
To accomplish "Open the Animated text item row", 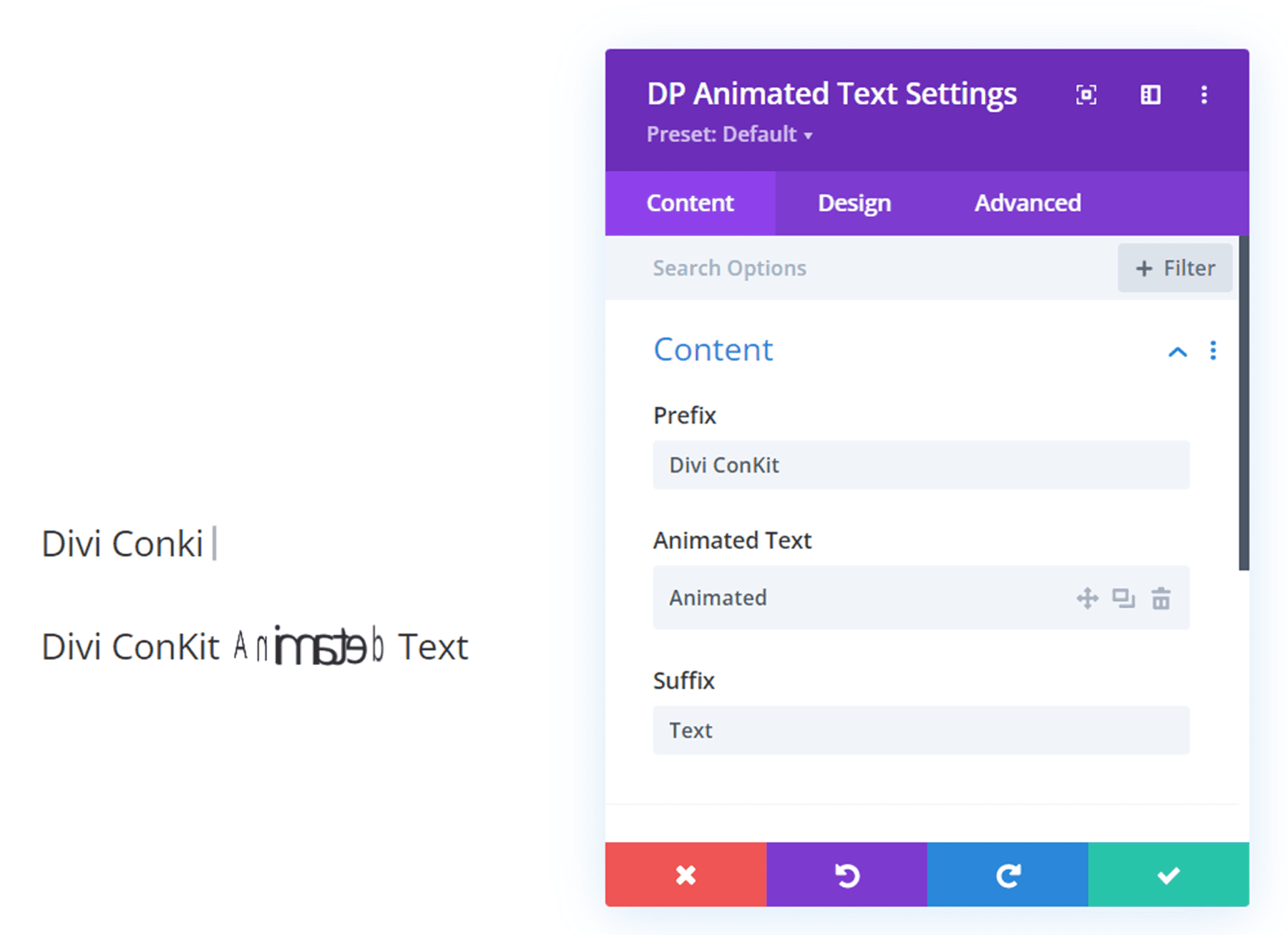I will [921, 598].
